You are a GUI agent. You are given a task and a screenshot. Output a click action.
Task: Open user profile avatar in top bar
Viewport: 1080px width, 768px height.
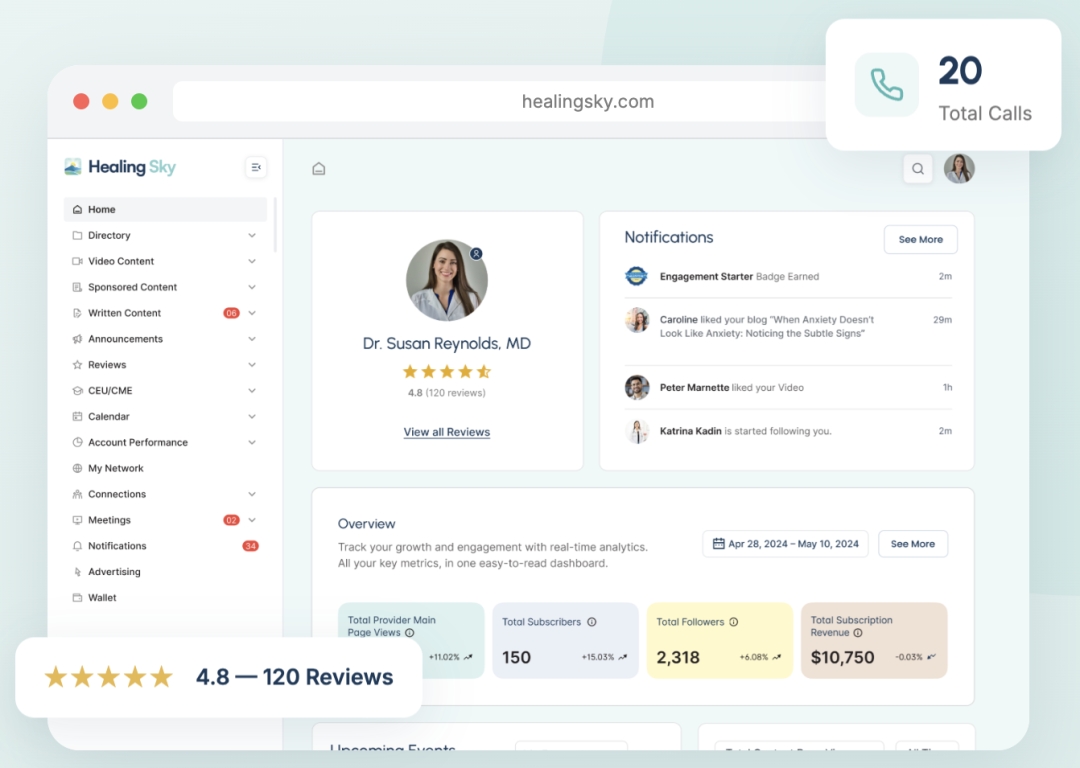pos(959,169)
